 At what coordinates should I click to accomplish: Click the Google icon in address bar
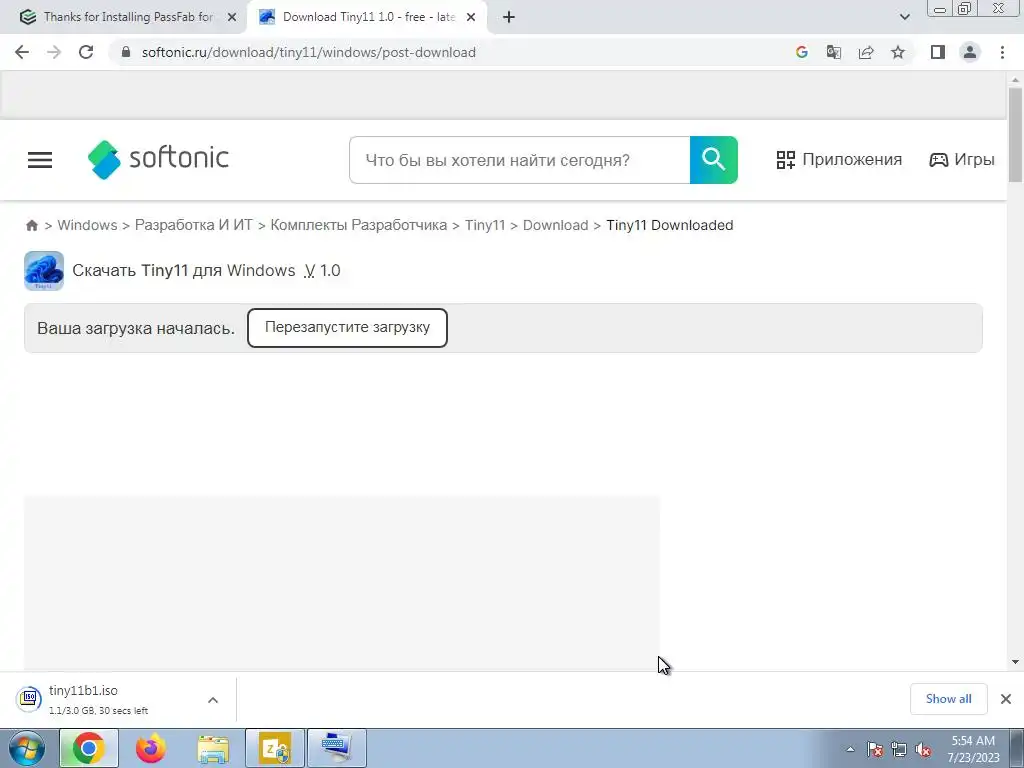tap(801, 52)
